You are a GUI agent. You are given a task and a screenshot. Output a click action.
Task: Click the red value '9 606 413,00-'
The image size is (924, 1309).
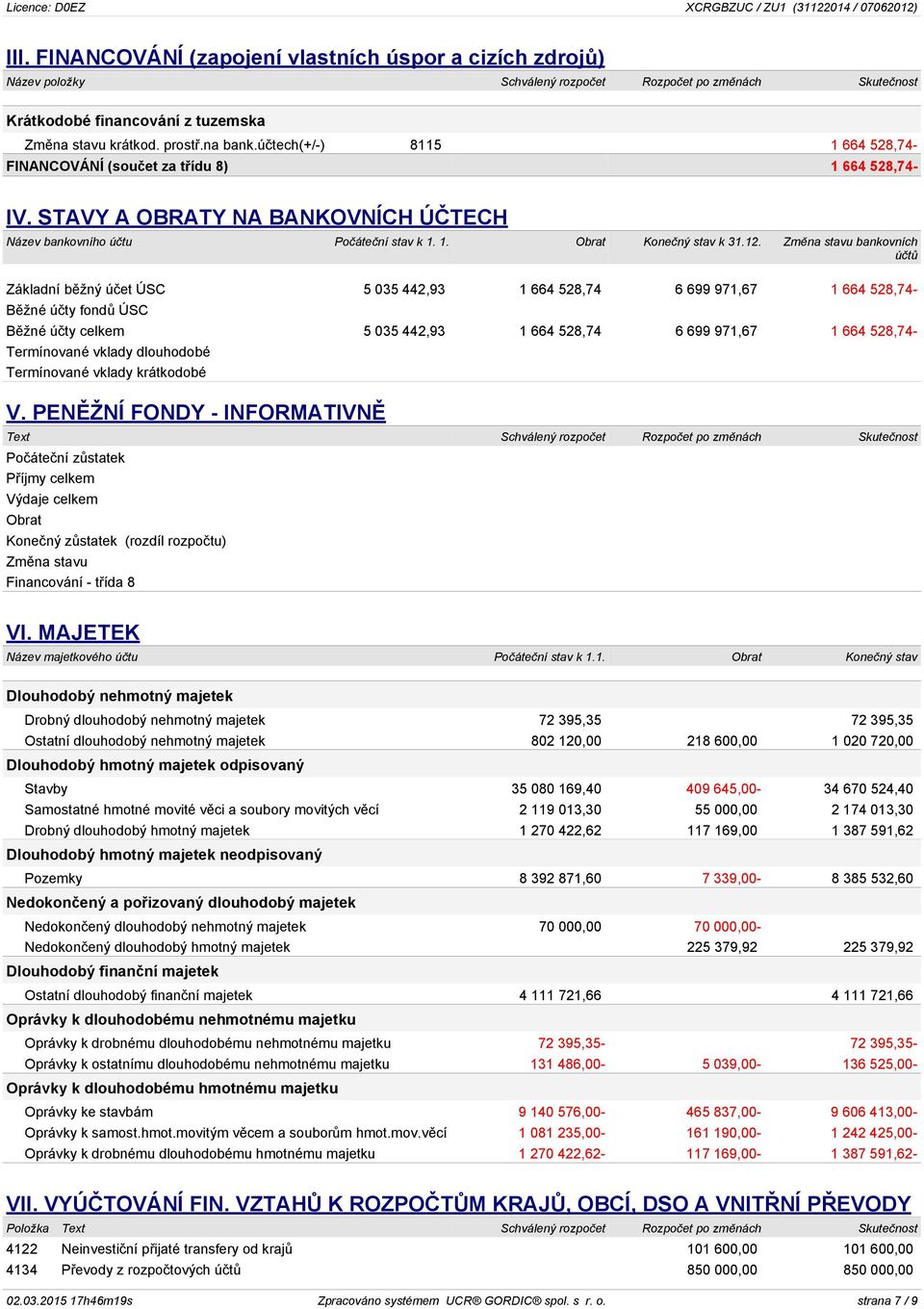pyautogui.click(x=874, y=1113)
